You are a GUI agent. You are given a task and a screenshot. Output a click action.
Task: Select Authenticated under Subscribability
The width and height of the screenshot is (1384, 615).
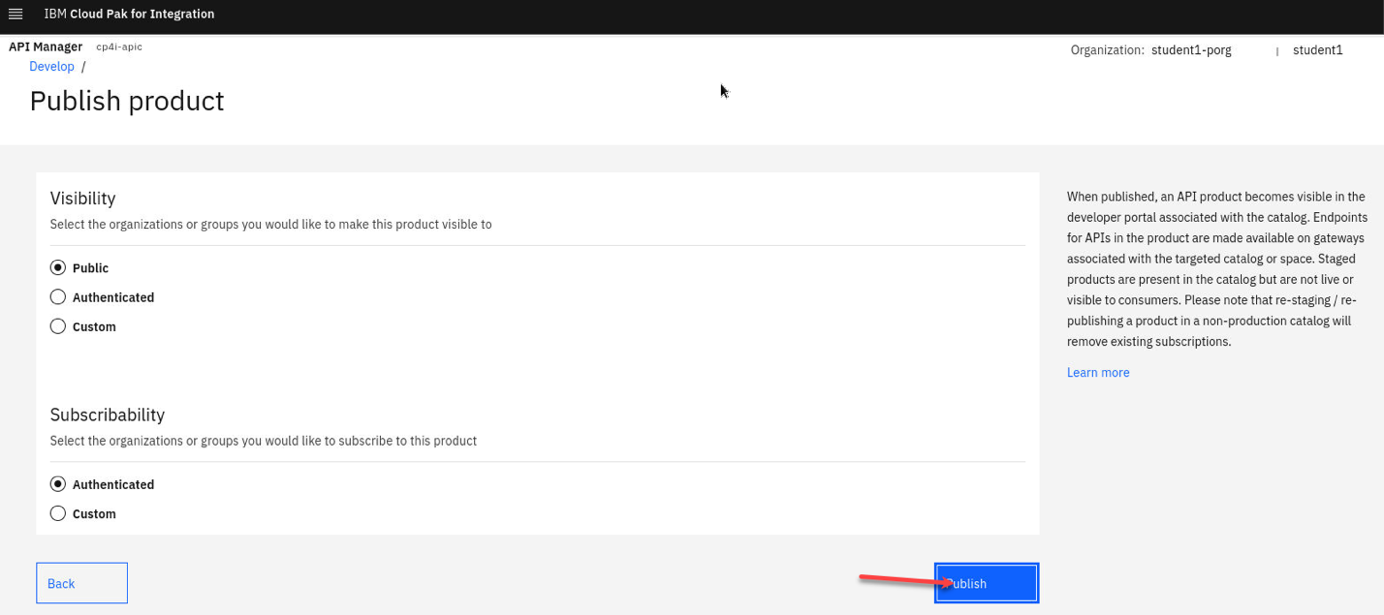[58, 484]
